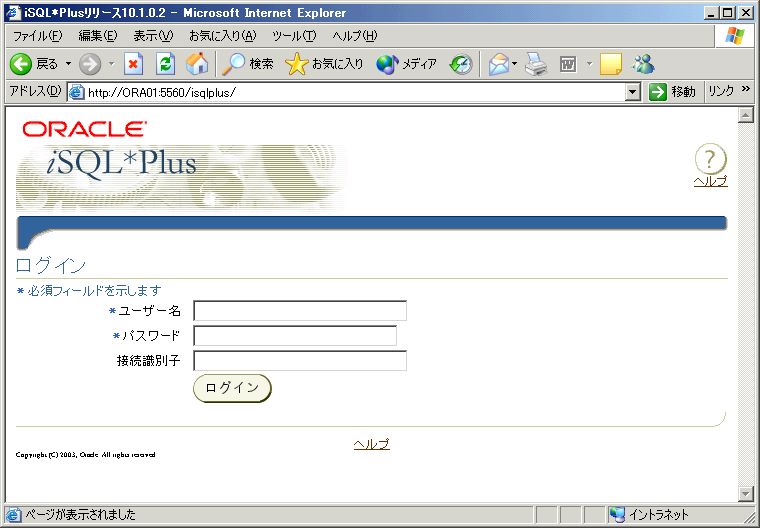Click the イントラネット zone icon in status bar
Screen dimensions: 760x528
point(617,514)
